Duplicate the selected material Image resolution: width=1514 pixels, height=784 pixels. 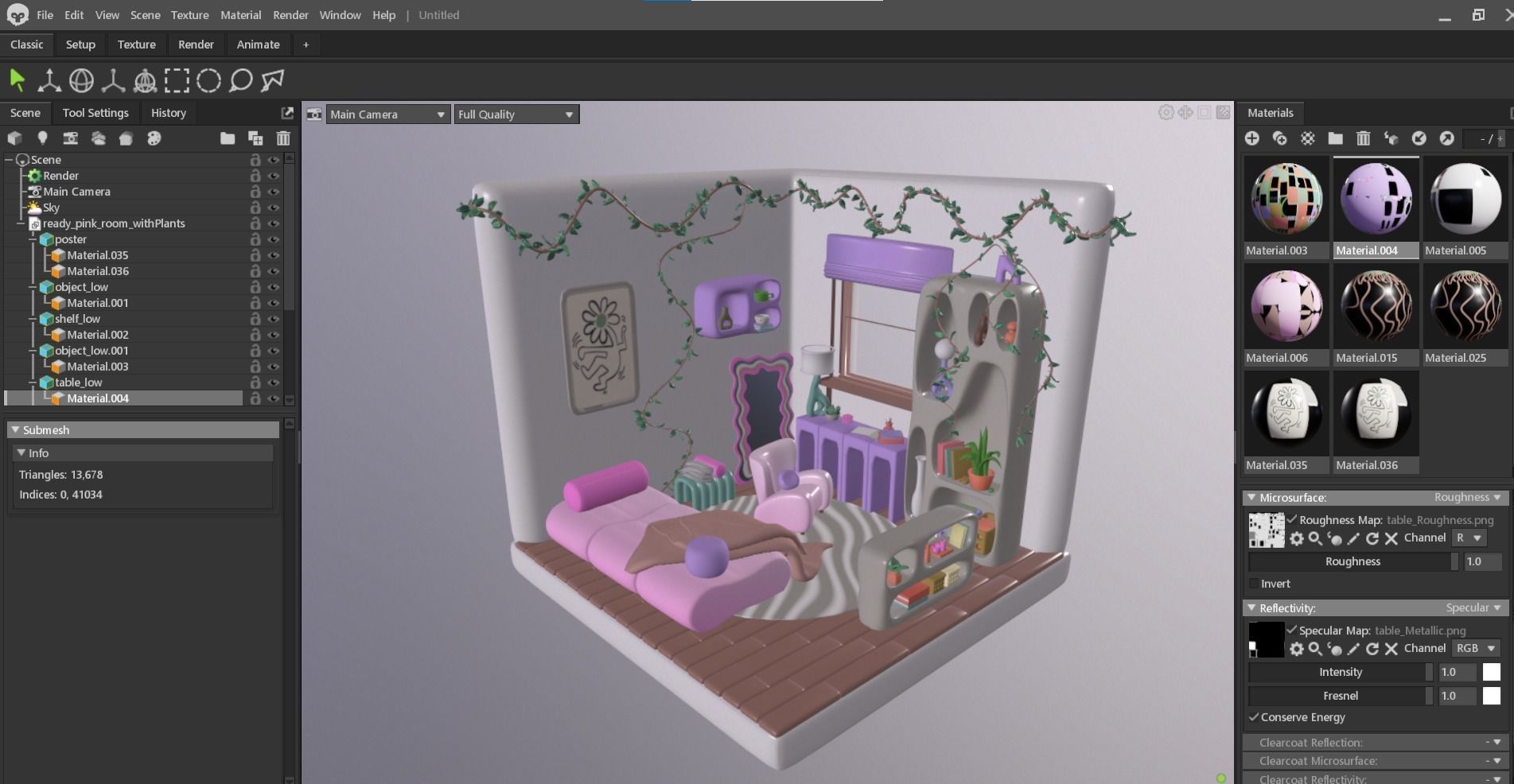pyautogui.click(x=1279, y=138)
